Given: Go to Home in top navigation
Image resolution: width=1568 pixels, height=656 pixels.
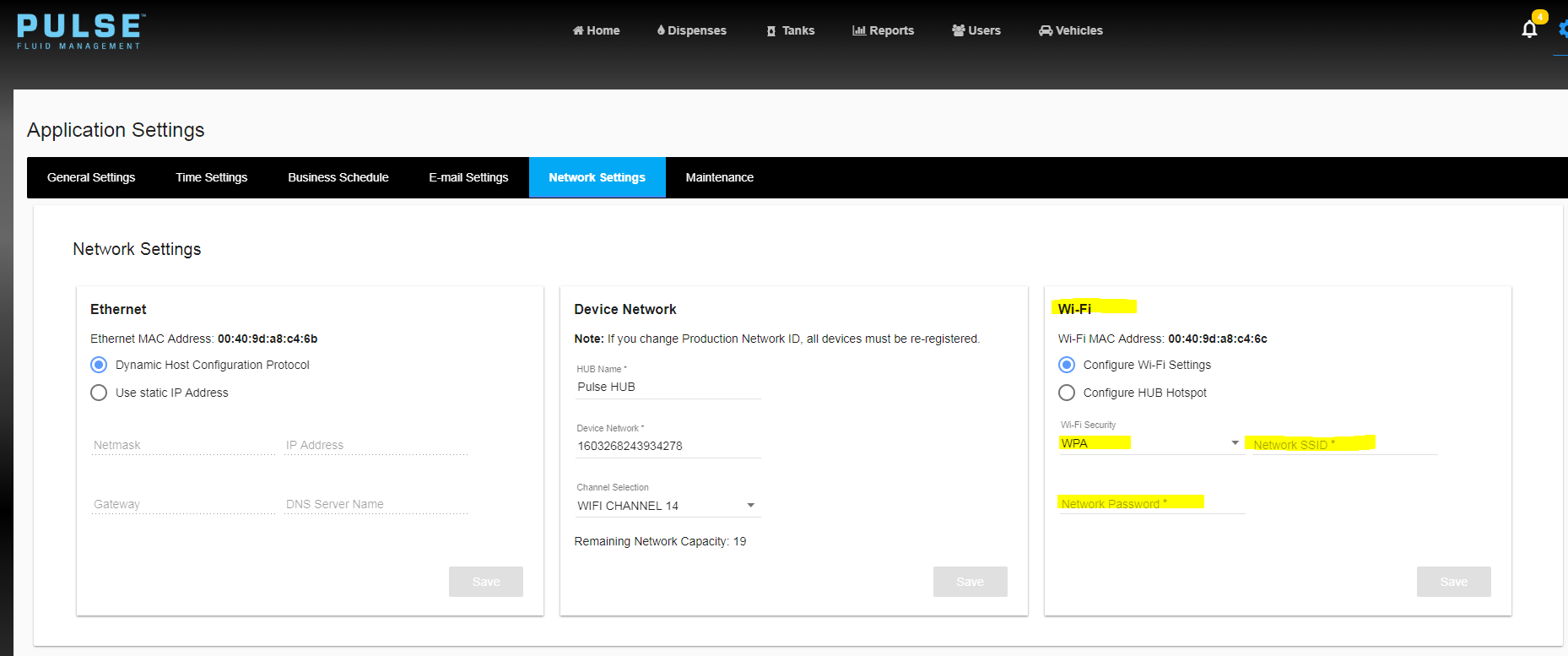Looking at the screenshot, I should [x=596, y=30].
